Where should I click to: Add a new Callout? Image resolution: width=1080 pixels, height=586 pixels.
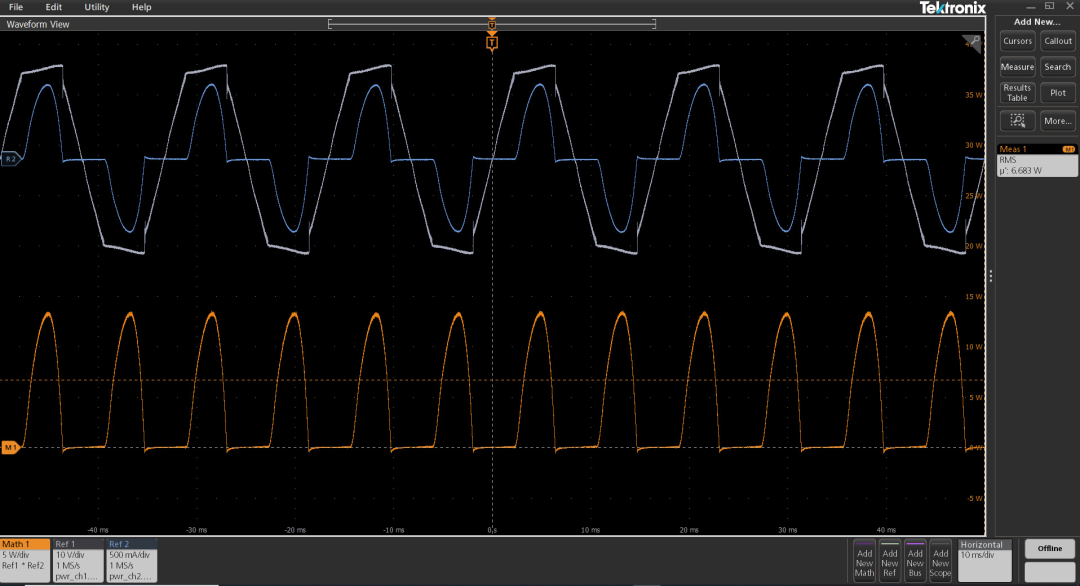coord(1058,41)
